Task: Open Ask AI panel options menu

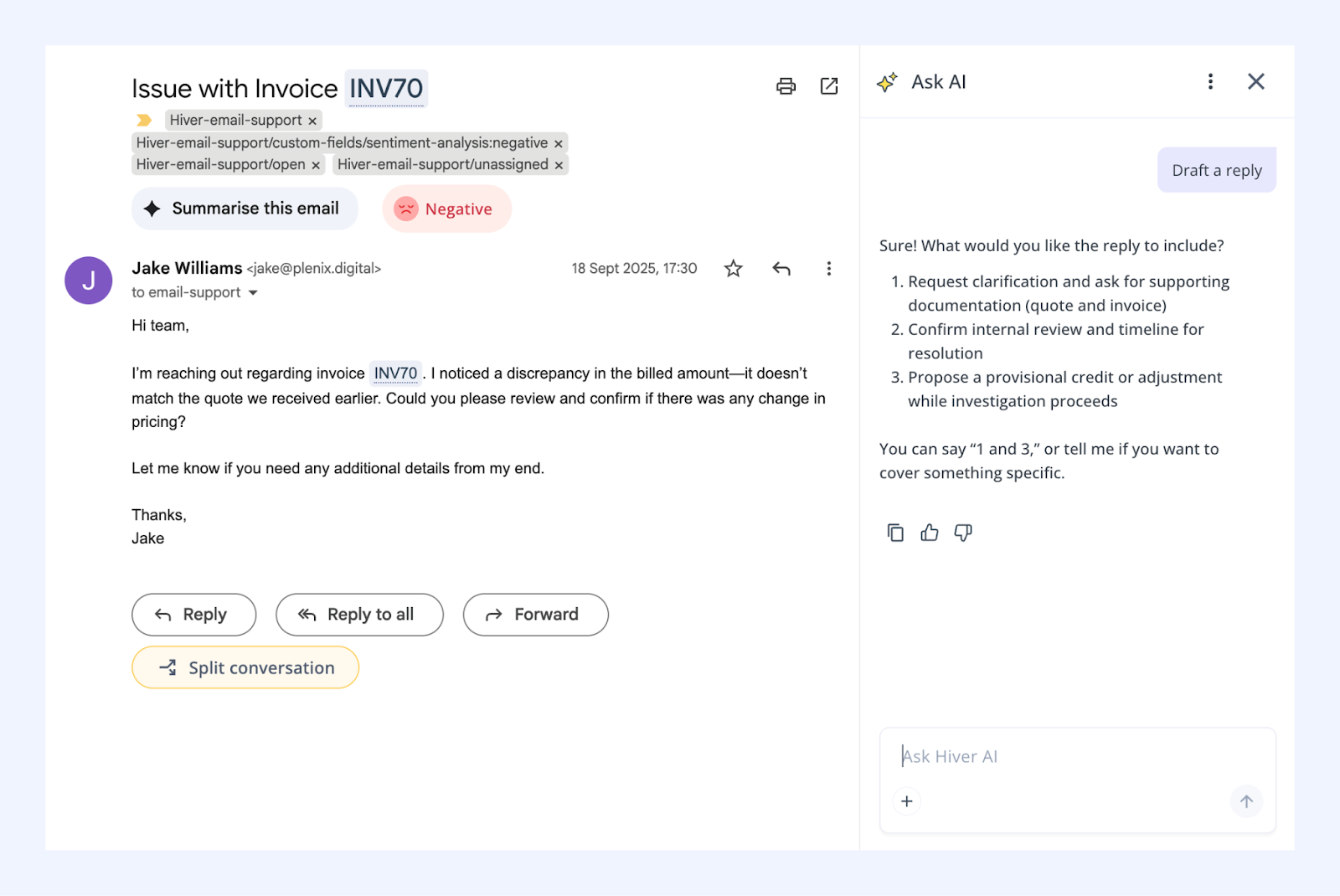Action: [x=1210, y=81]
